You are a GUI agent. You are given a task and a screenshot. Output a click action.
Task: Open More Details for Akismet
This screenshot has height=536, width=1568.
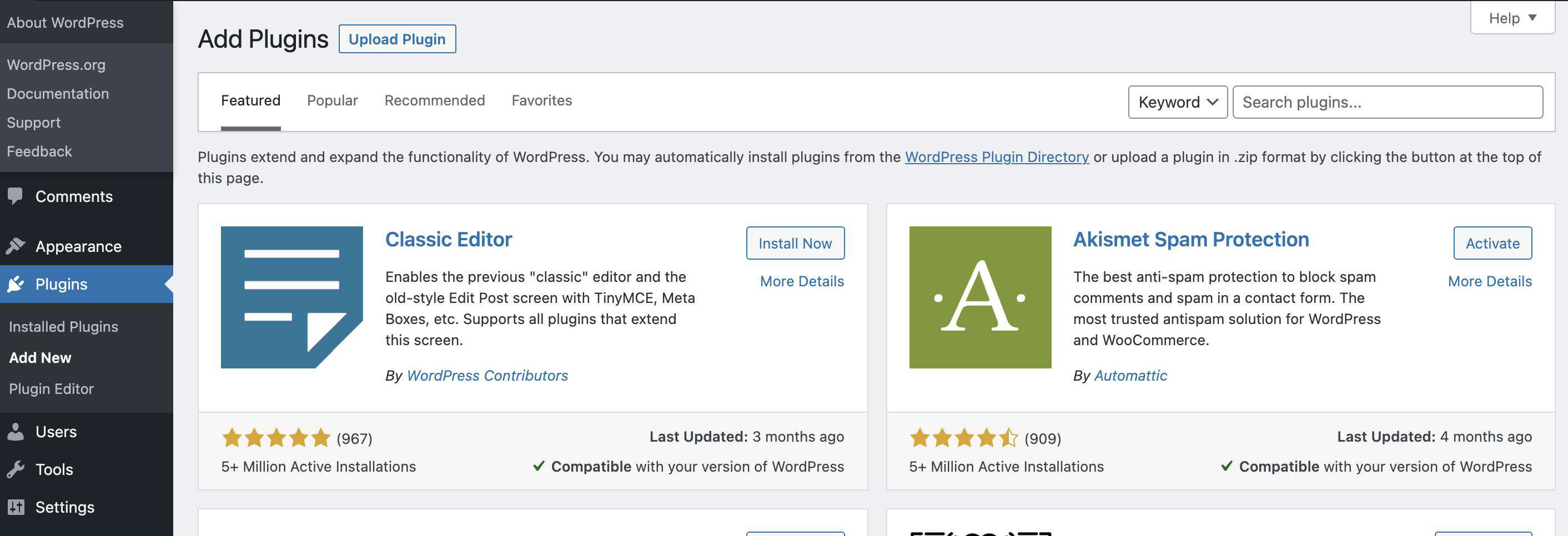pos(1490,281)
